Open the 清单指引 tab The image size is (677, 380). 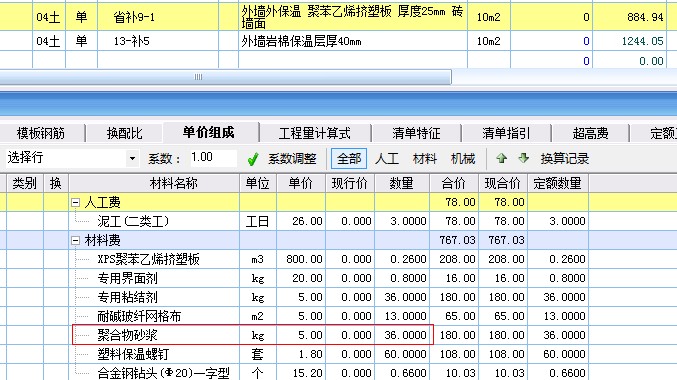click(506, 133)
